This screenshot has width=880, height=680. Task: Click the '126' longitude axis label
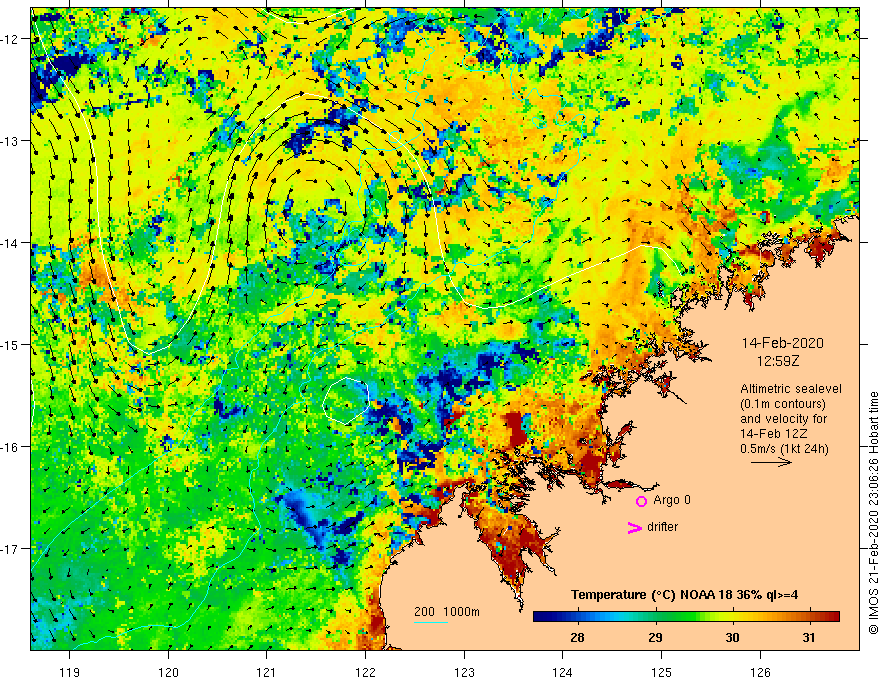pyautogui.click(x=760, y=672)
